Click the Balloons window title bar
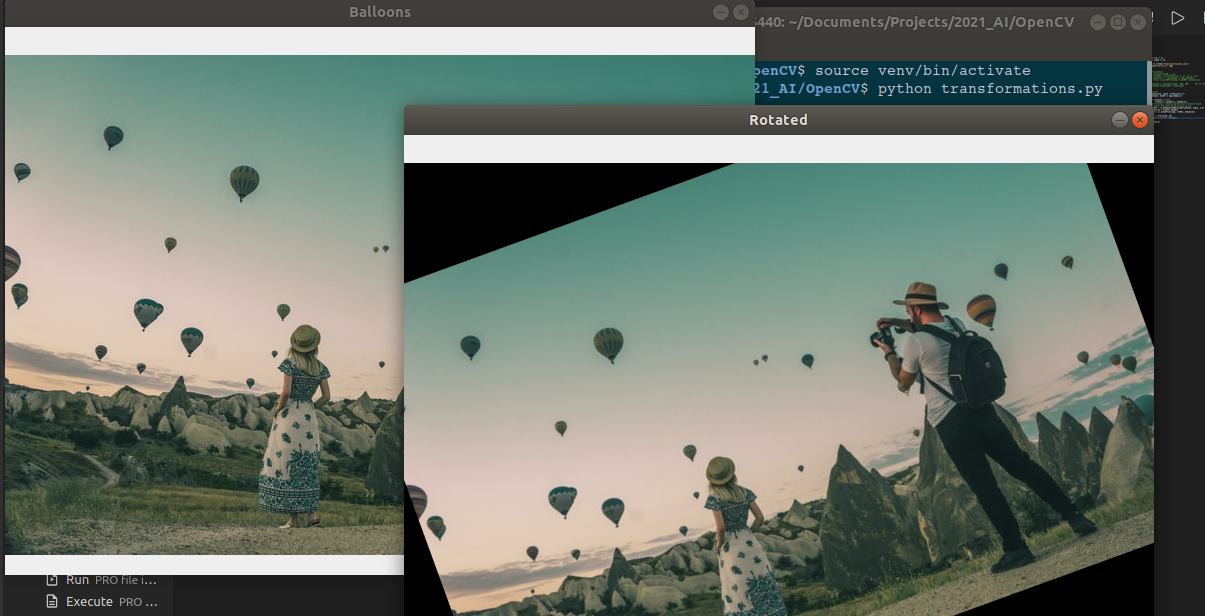Image resolution: width=1205 pixels, height=616 pixels. (380, 11)
